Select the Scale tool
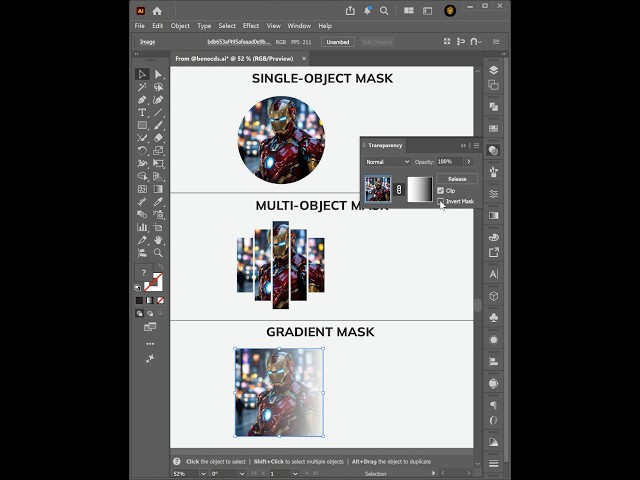 click(x=158, y=151)
